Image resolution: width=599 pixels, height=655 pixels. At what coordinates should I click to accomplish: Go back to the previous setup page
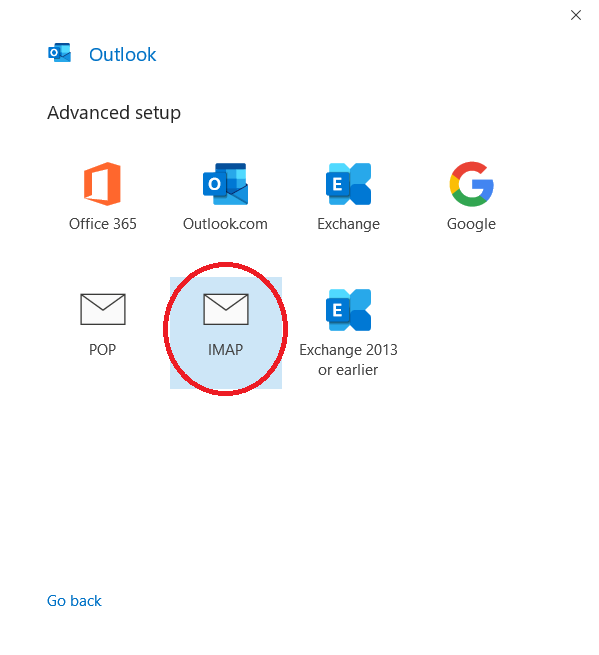point(74,601)
